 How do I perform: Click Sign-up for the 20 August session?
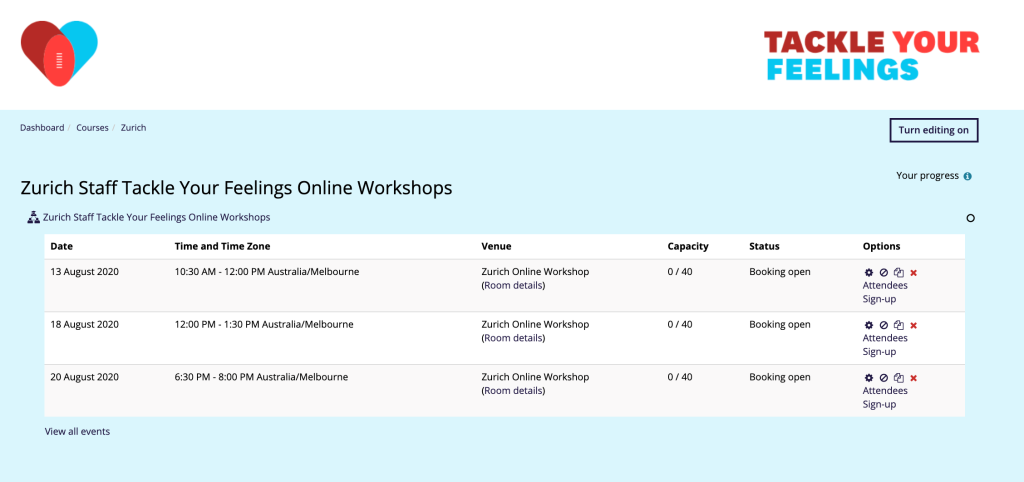pyautogui.click(x=879, y=404)
